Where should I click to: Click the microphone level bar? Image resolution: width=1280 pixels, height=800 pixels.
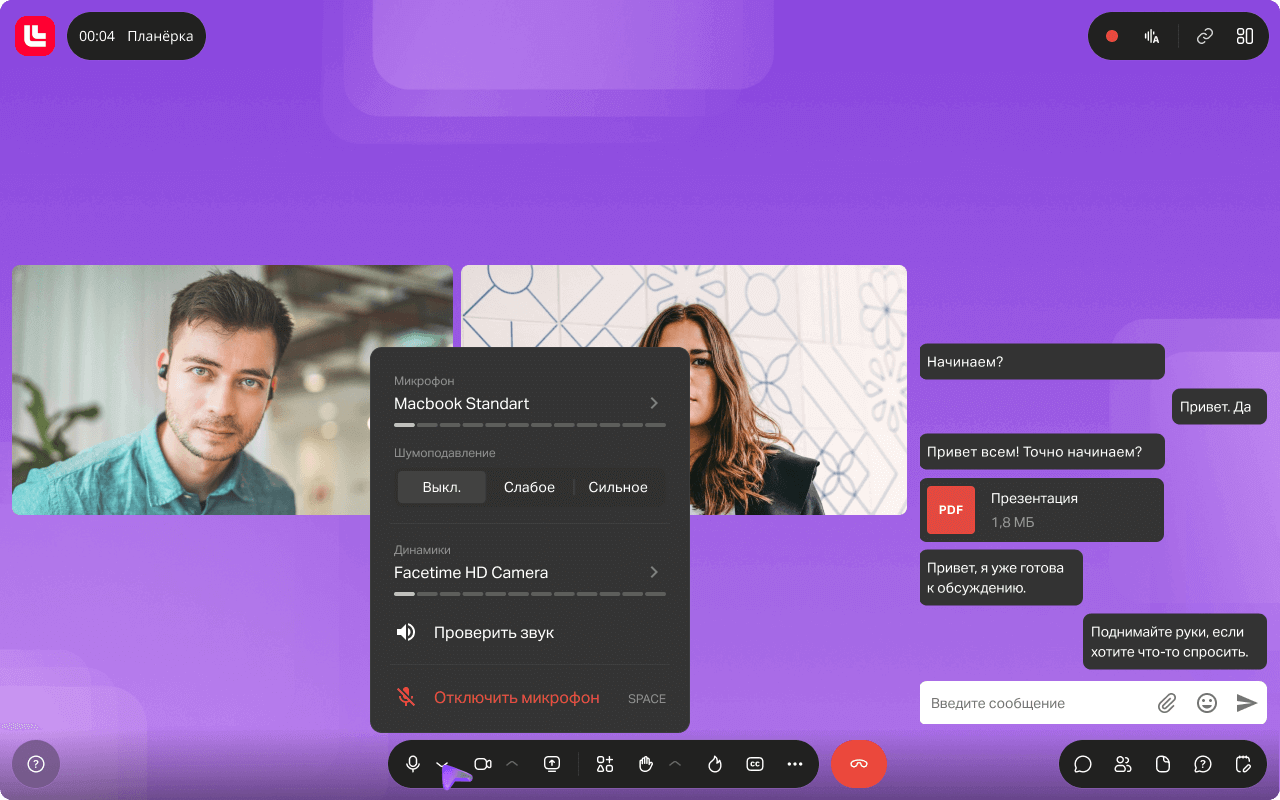click(x=529, y=425)
